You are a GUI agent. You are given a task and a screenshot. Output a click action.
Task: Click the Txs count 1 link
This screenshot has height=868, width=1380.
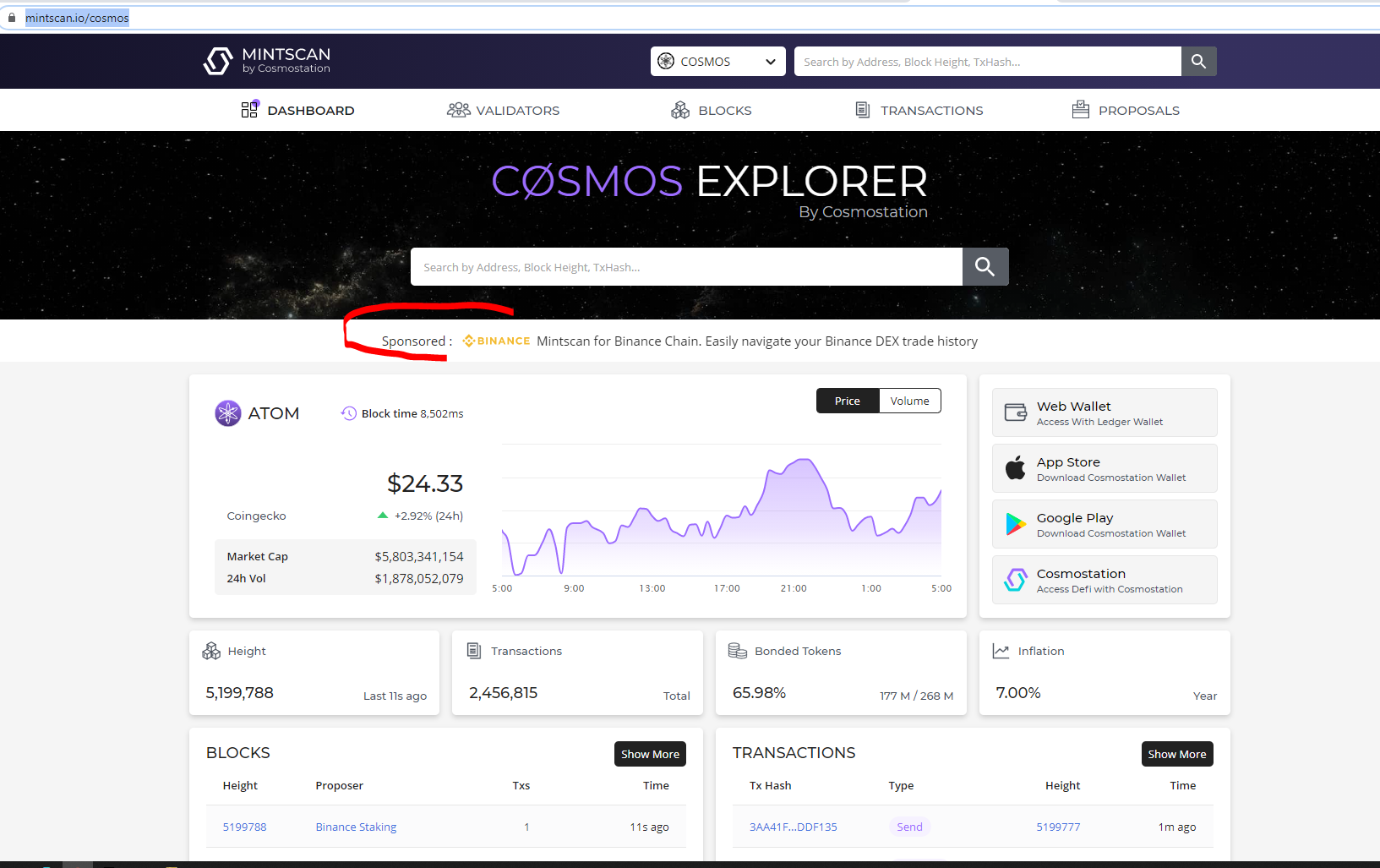526,827
